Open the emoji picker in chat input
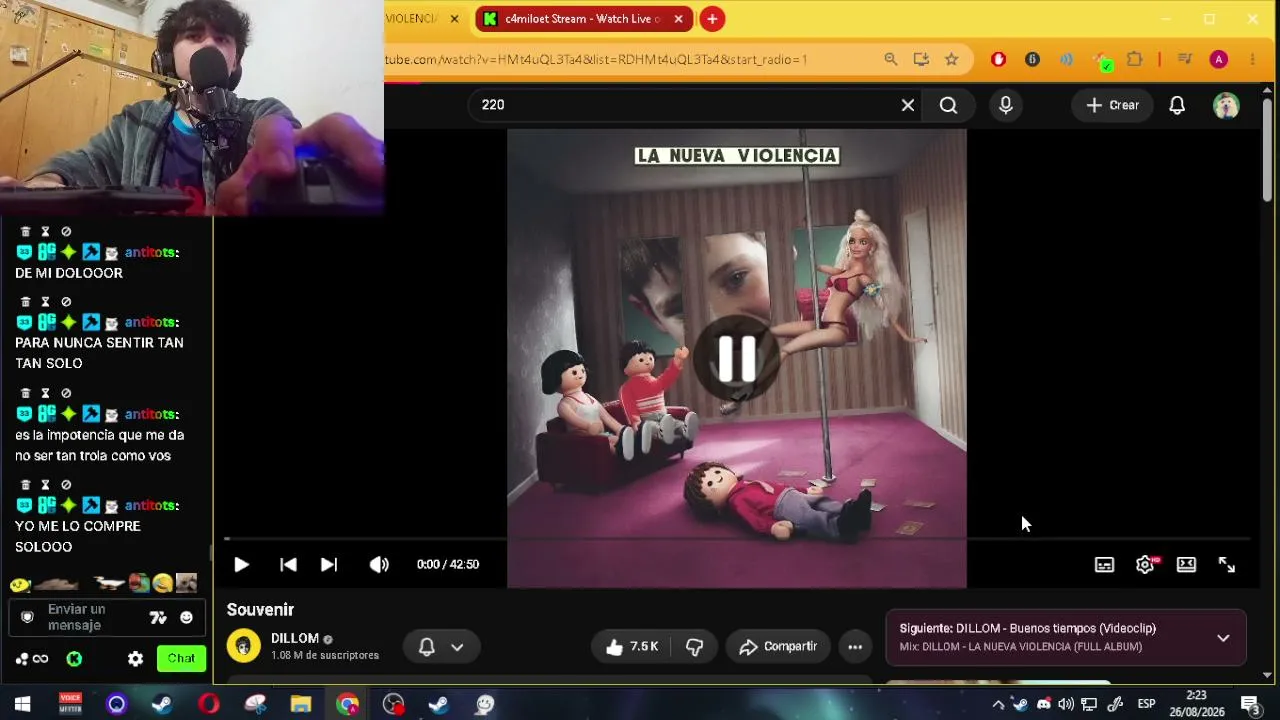1280x720 pixels. 186,618
